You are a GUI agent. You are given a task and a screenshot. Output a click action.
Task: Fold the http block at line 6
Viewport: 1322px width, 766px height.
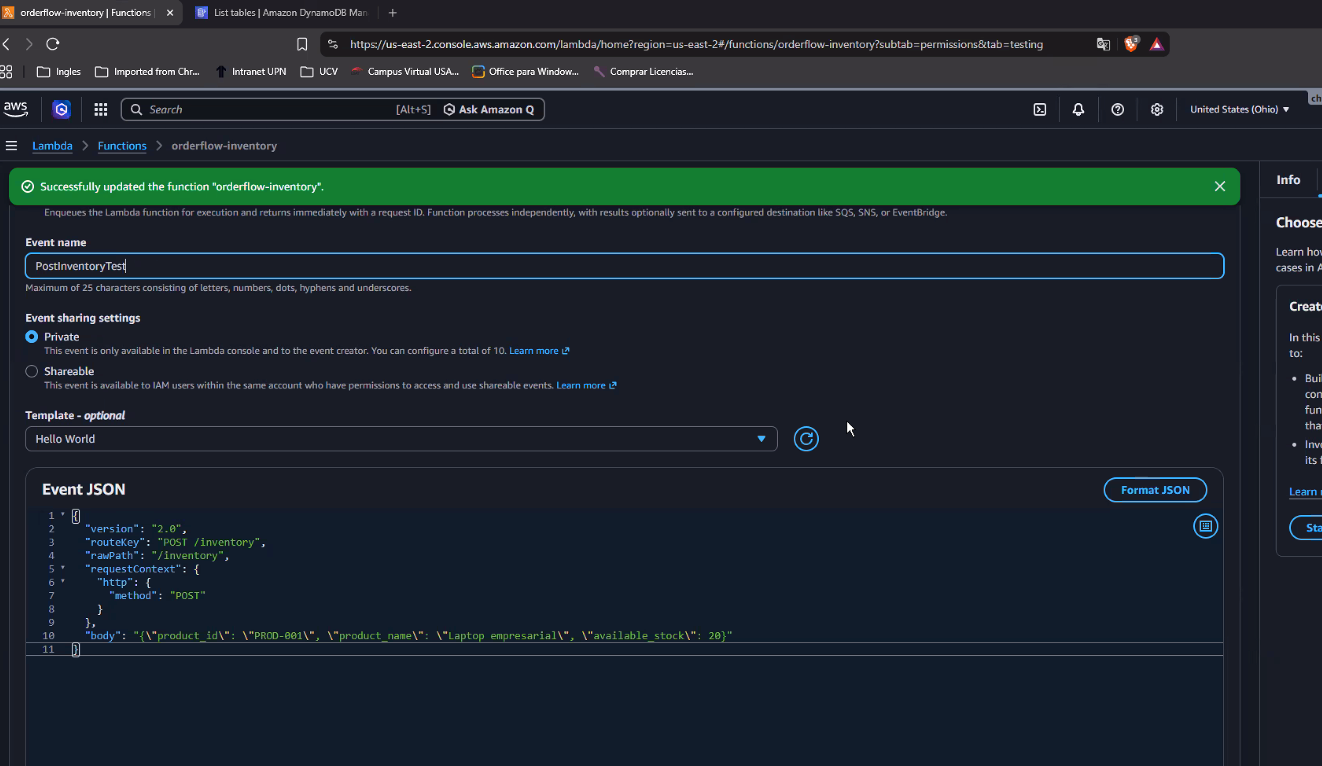tap(63, 582)
